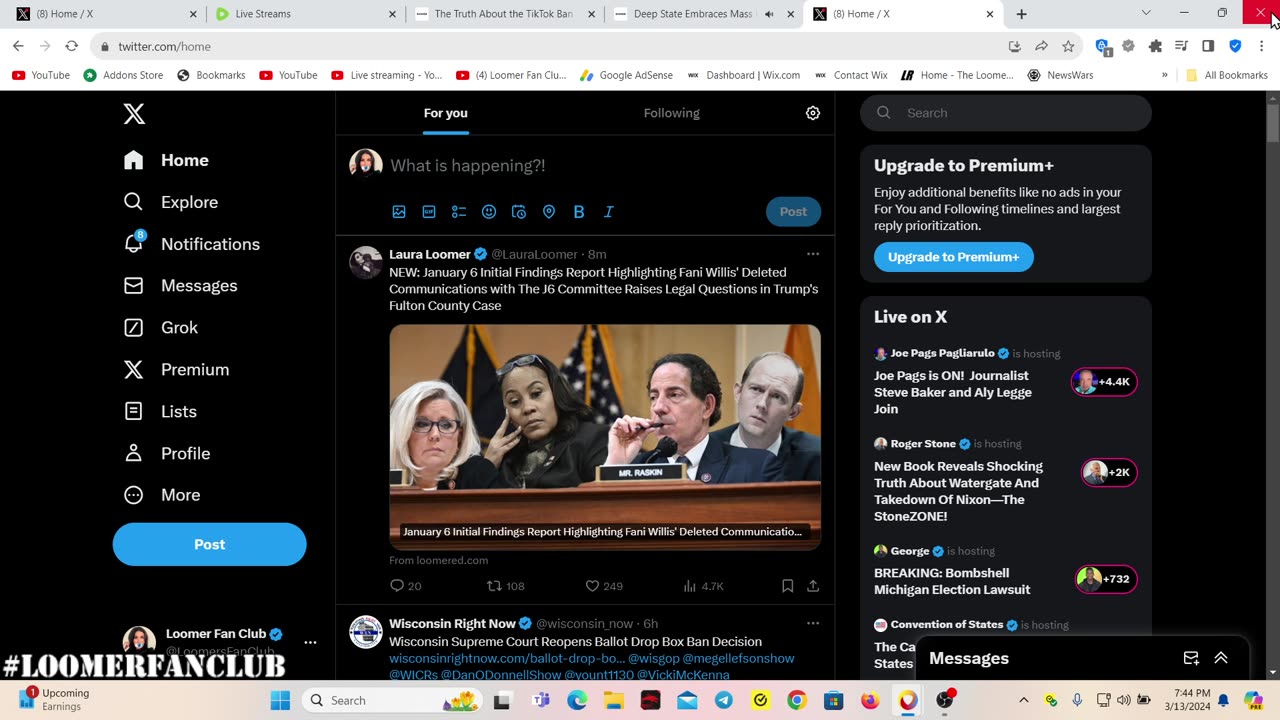The image size is (1280, 720).
Task: Add media image to the post composer
Action: [x=399, y=212]
